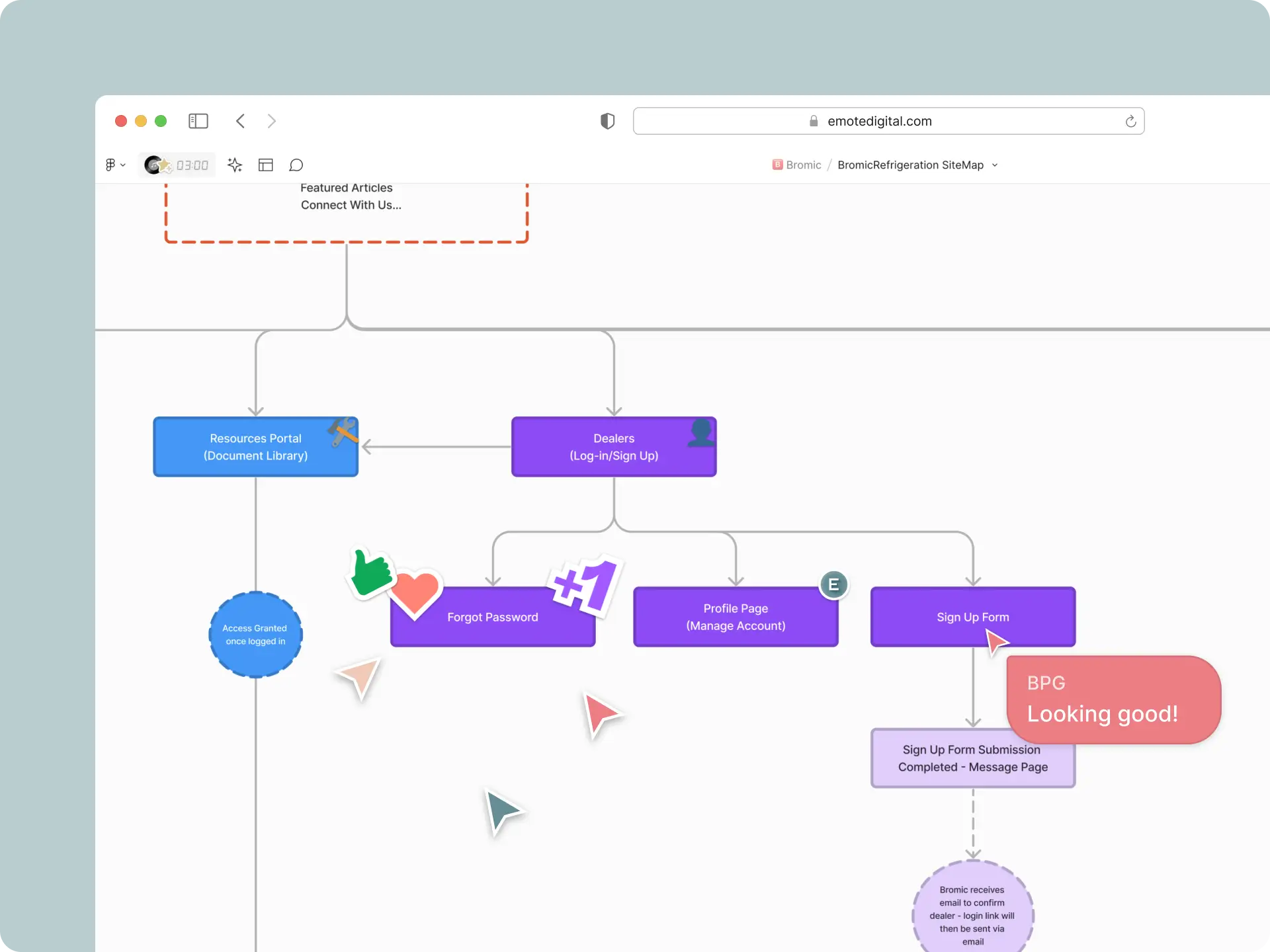This screenshot has width=1270, height=952.
Task: Open the templates layout icon
Action: (266, 165)
